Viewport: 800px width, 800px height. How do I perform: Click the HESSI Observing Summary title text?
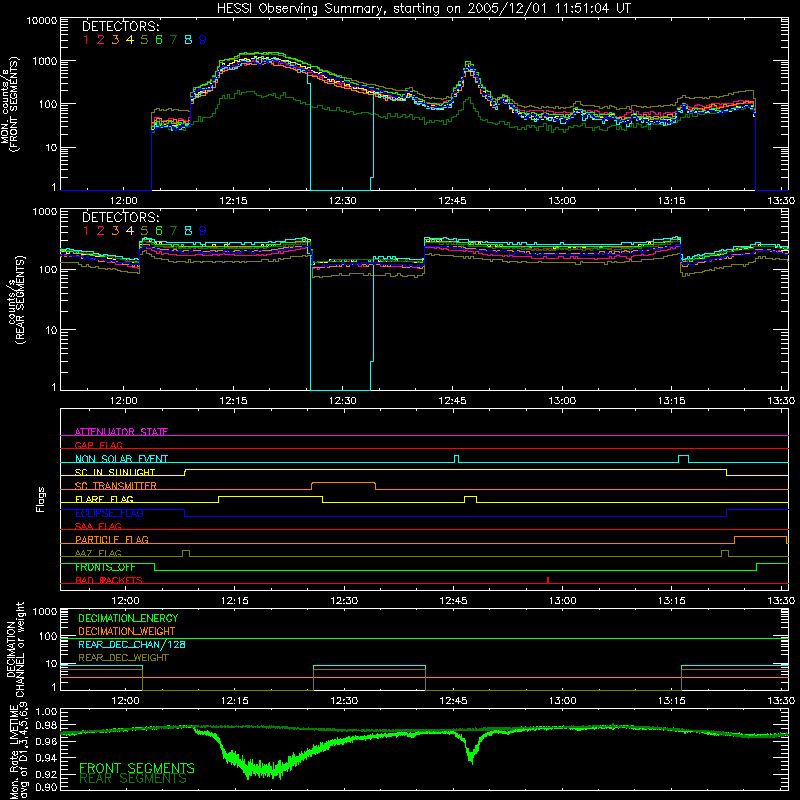(x=423, y=8)
